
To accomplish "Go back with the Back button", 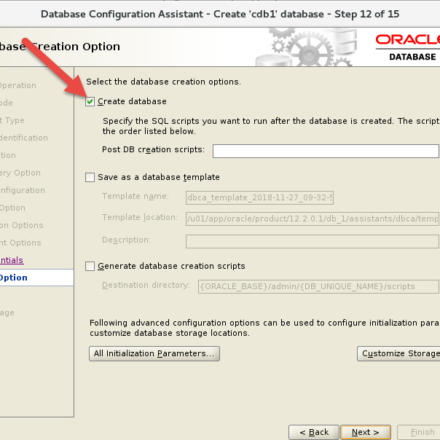I will pyautogui.click(x=314, y=432).
